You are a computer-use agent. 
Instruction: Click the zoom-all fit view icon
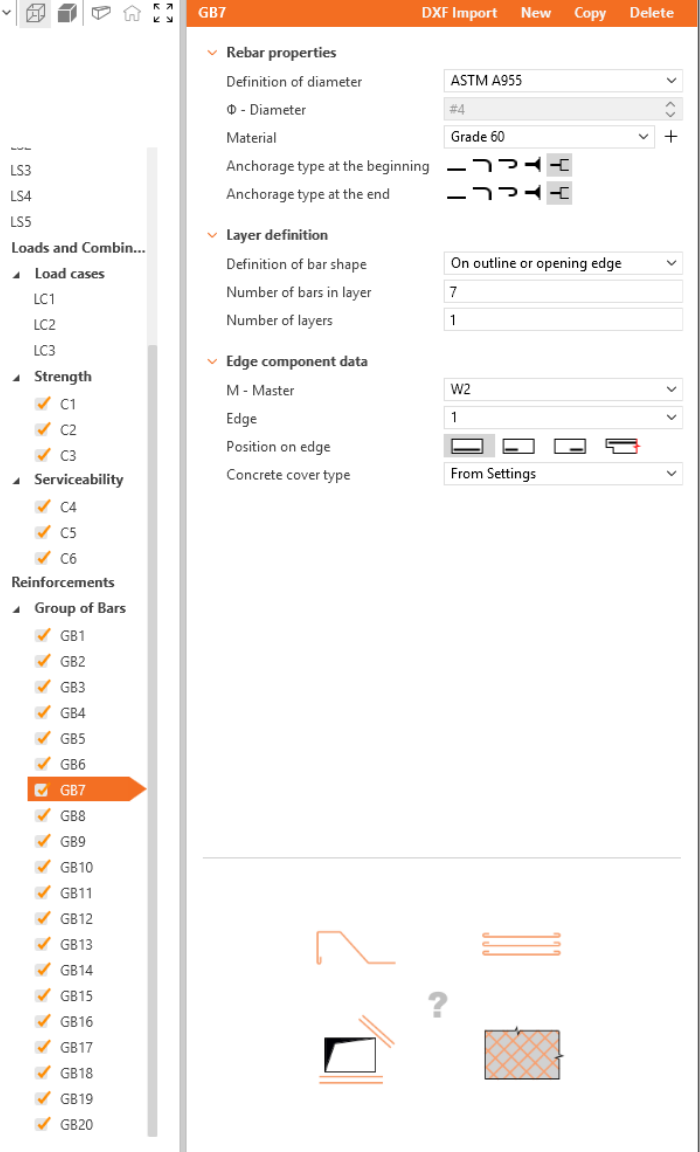162,13
